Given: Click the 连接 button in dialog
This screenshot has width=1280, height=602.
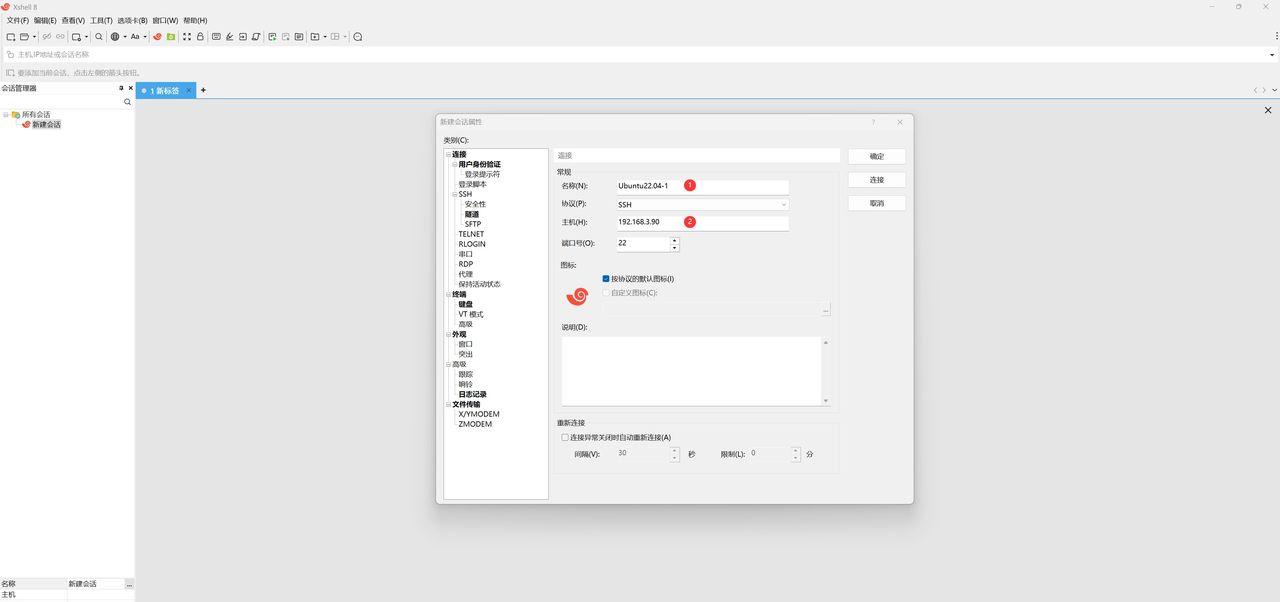Looking at the screenshot, I should click(877, 180).
